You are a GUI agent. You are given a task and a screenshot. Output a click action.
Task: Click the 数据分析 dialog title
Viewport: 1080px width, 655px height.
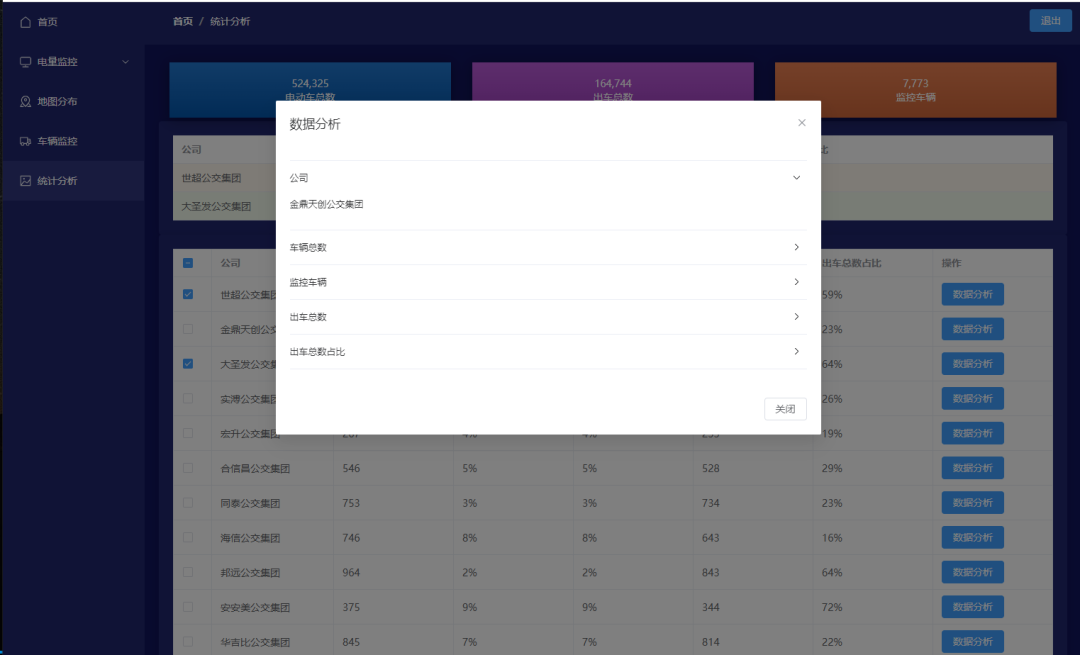[315, 124]
